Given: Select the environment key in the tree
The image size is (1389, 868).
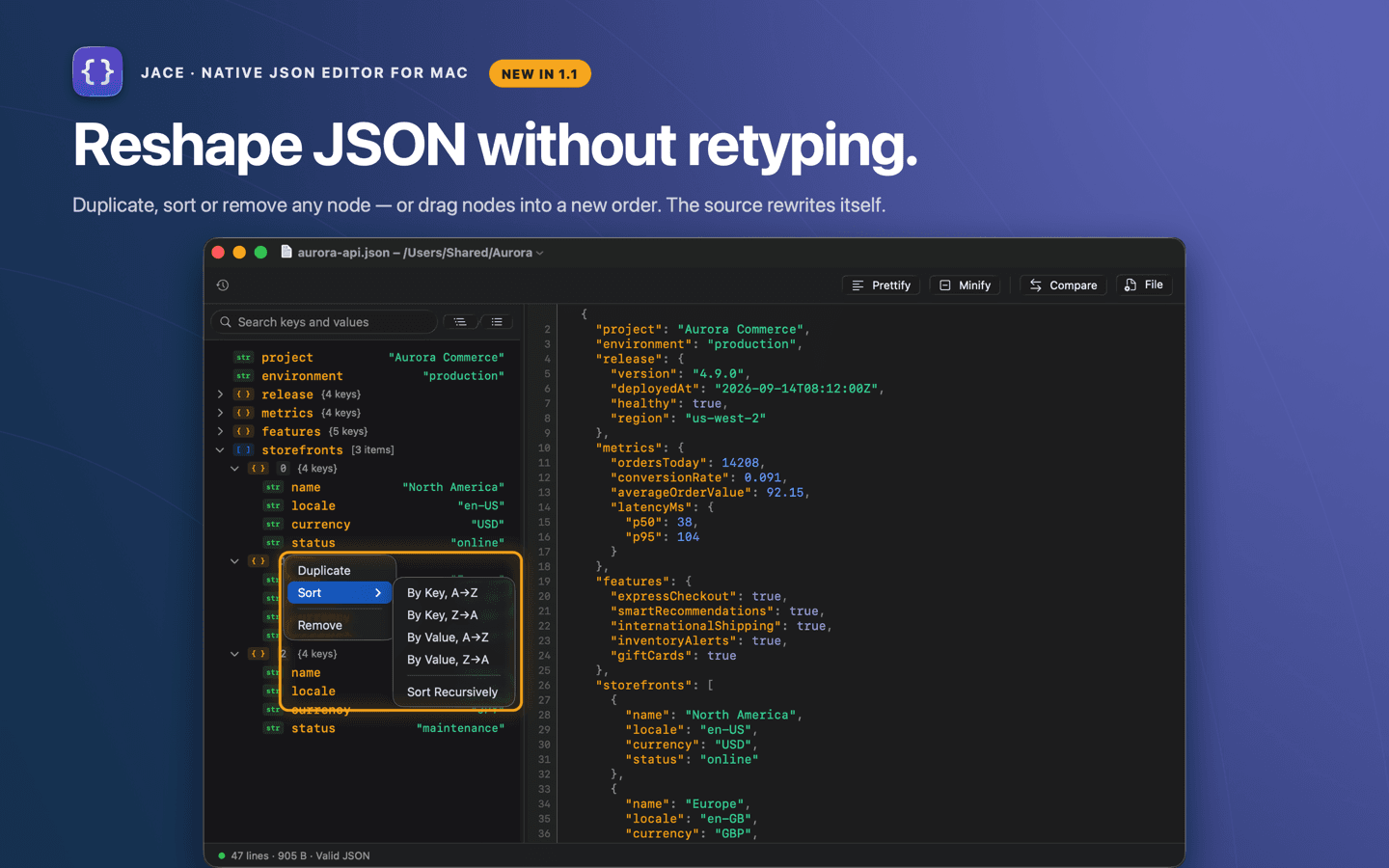Looking at the screenshot, I should pyautogui.click(x=302, y=376).
